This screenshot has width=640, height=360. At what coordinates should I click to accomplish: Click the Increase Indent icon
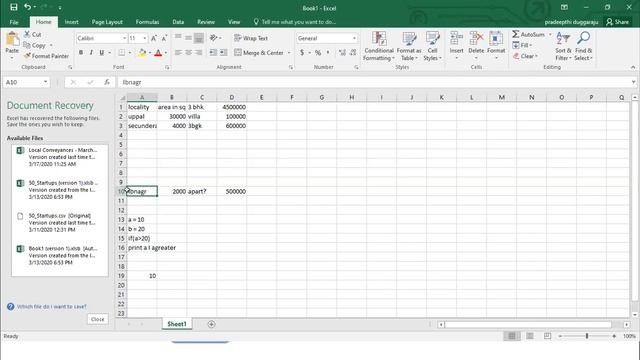223,53
